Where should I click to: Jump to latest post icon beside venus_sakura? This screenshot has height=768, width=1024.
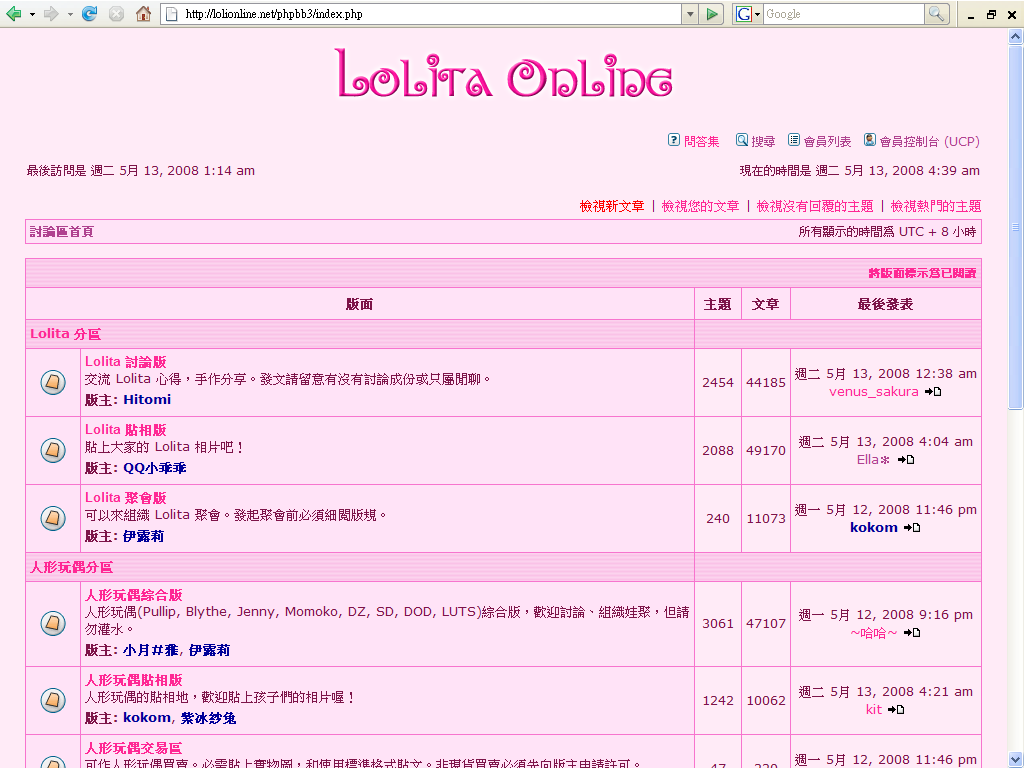pyautogui.click(x=933, y=392)
